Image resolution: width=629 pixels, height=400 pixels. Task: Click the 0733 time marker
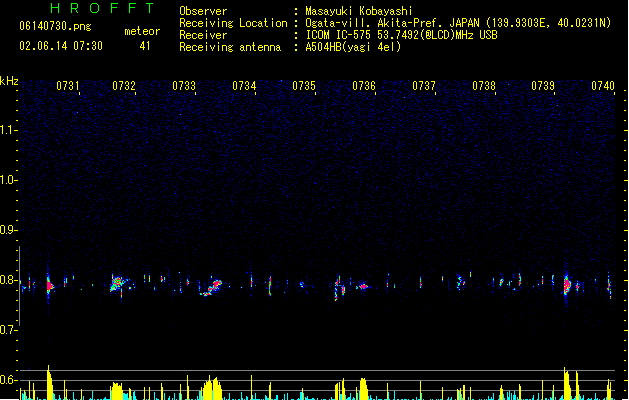(x=184, y=86)
